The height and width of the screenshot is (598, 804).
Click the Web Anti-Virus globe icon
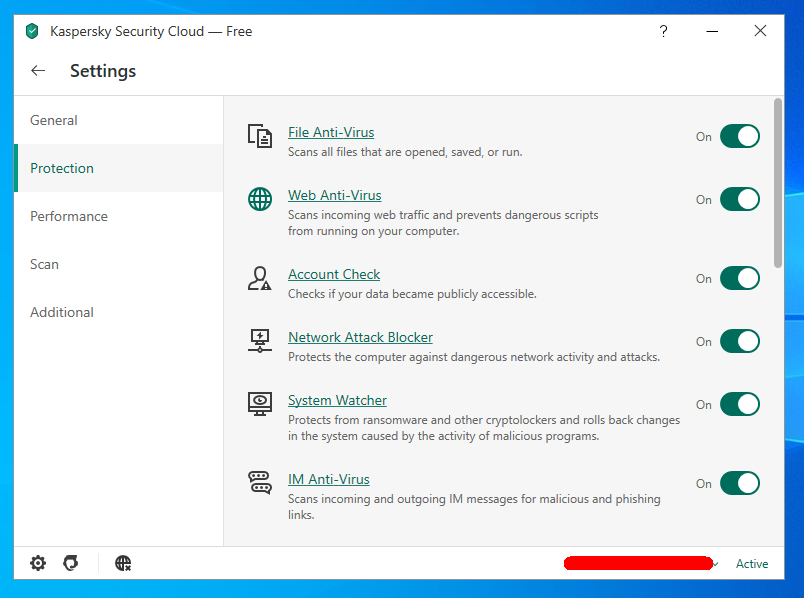pos(260,199)
